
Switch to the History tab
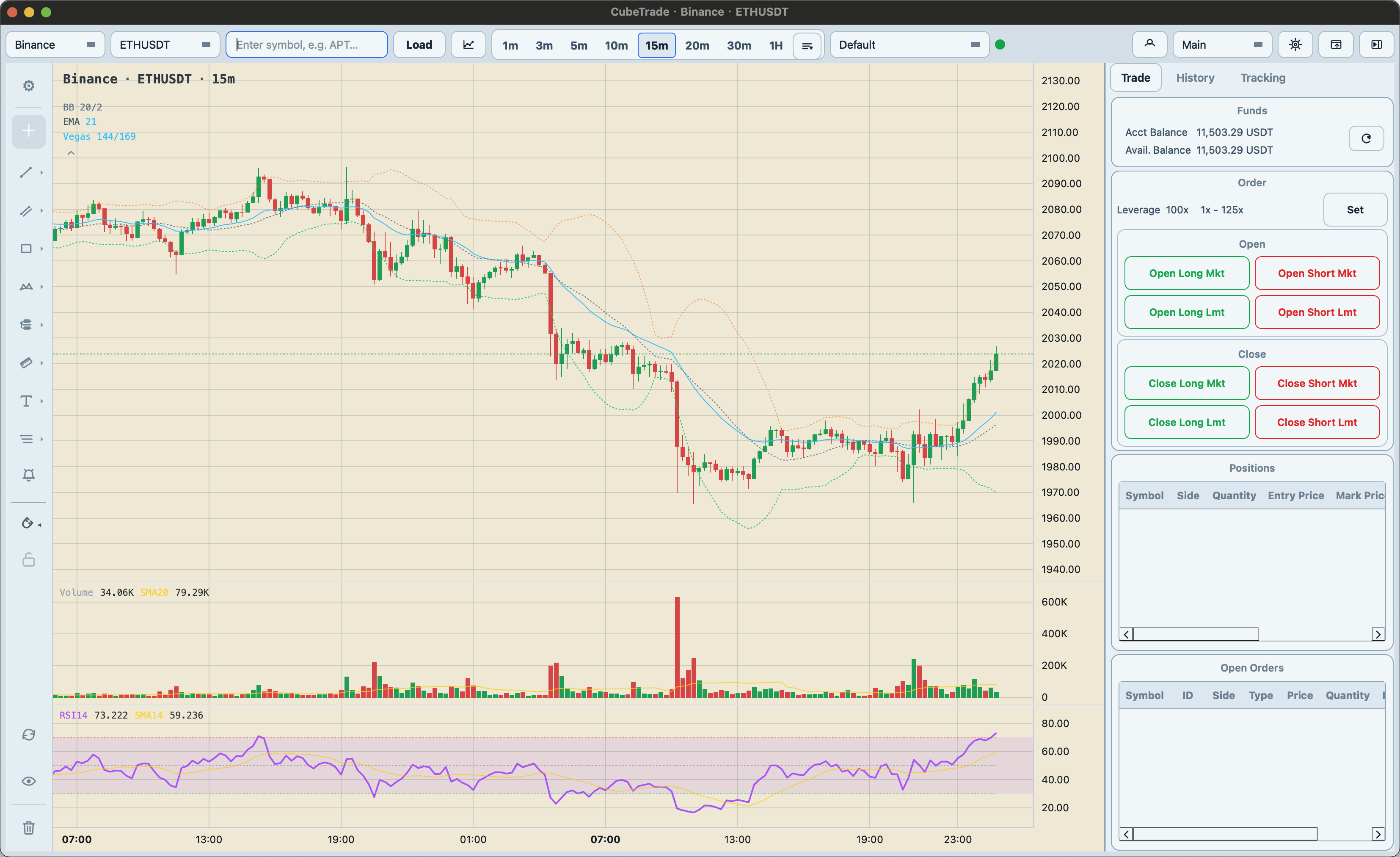1195,78
